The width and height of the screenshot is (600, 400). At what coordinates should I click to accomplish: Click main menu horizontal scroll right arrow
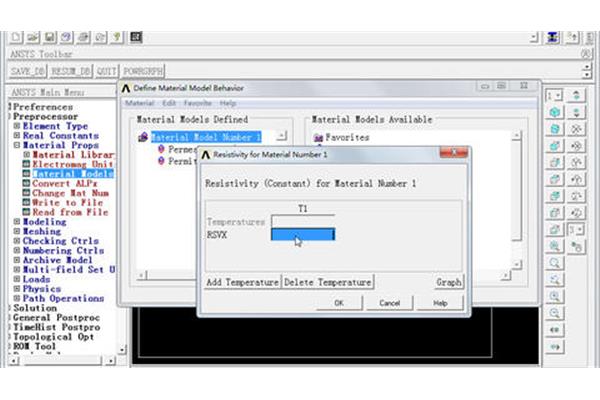tap(110, 361)
